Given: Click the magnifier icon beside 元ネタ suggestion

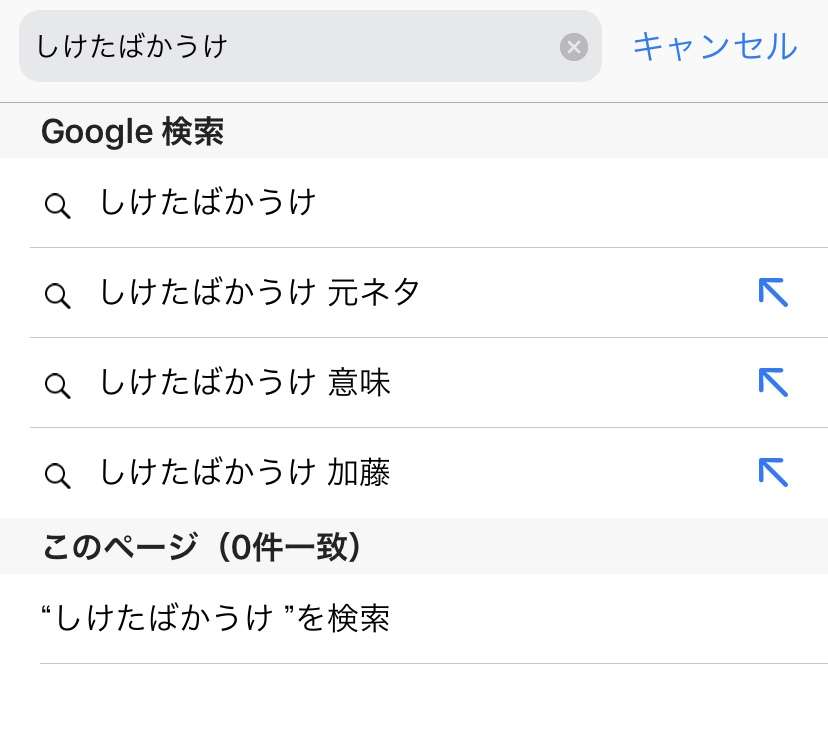Looking at the screenshot, I should tap(58, 295).
